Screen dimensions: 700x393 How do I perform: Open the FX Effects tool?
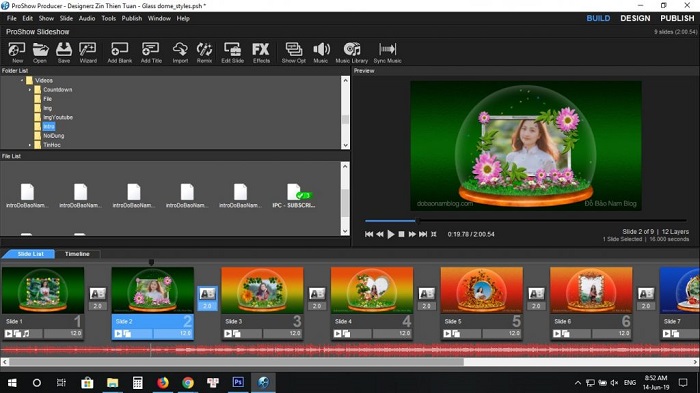pyautogui.click(x=261, y=53)
